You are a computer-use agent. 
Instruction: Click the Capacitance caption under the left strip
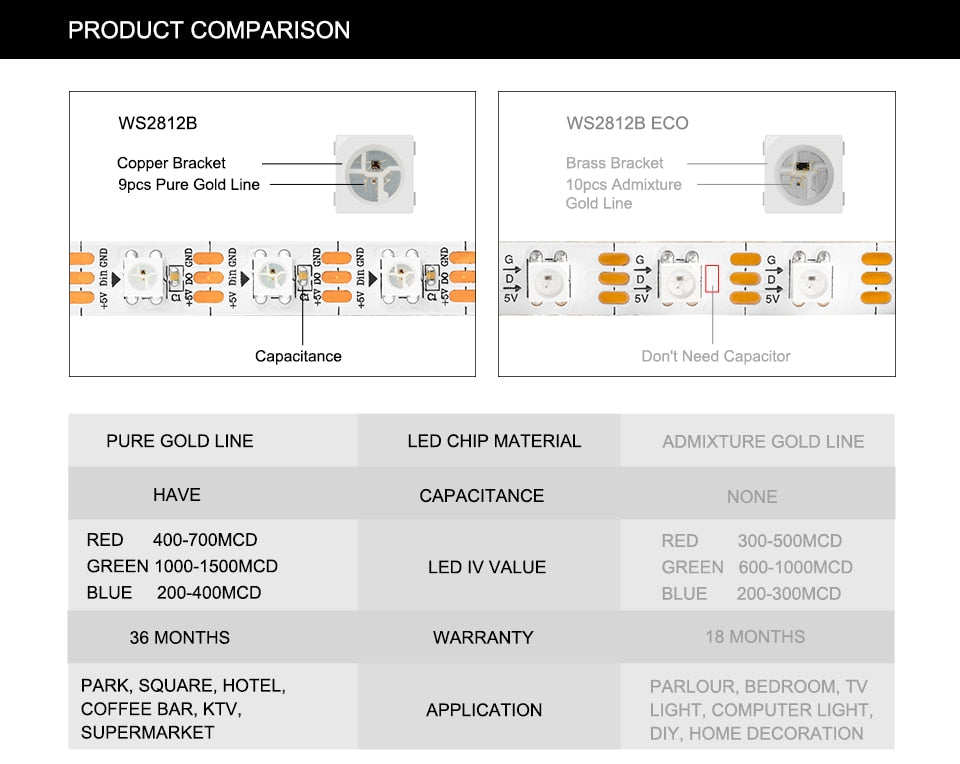click(298, 356)
